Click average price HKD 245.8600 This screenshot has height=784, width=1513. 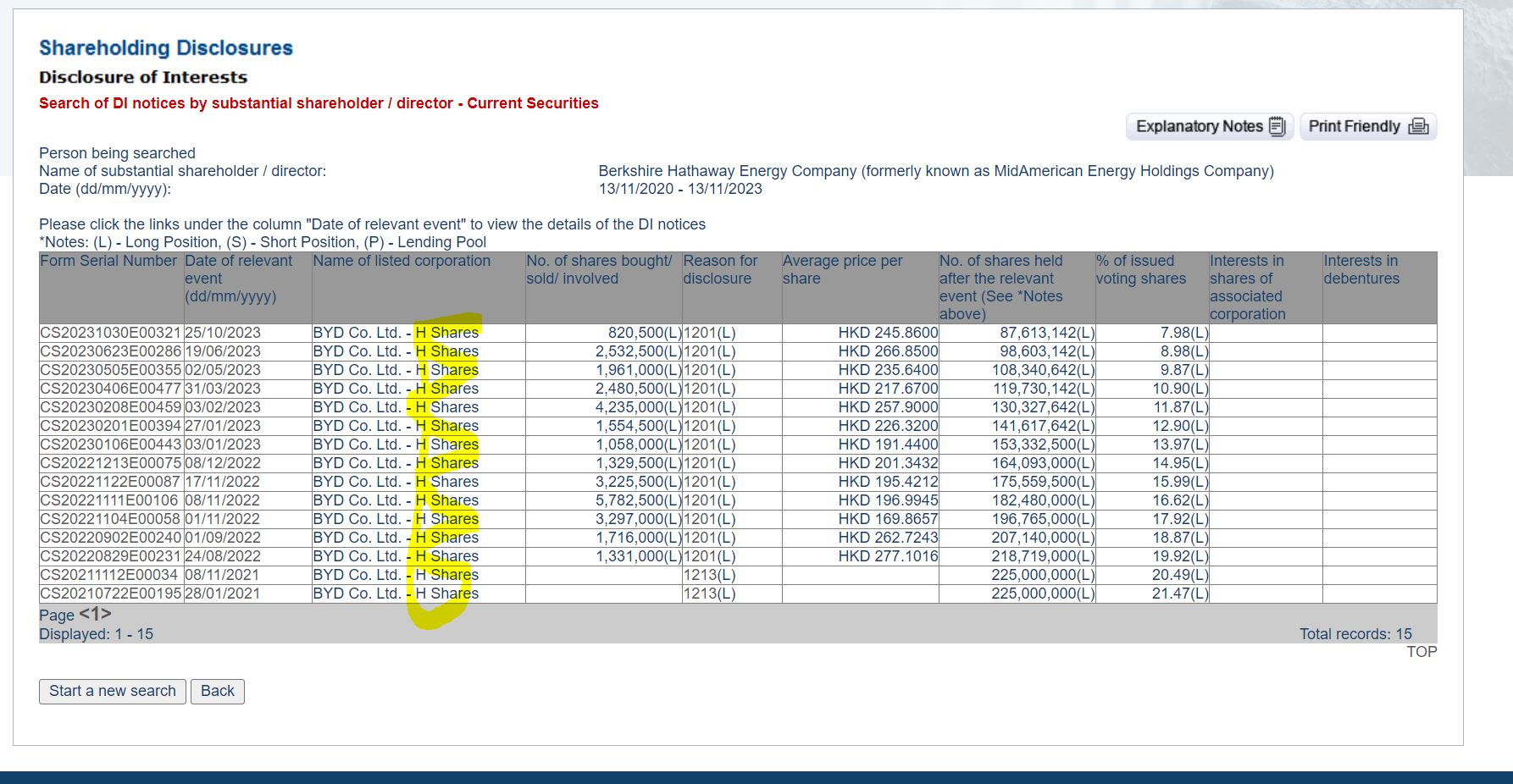889,333
